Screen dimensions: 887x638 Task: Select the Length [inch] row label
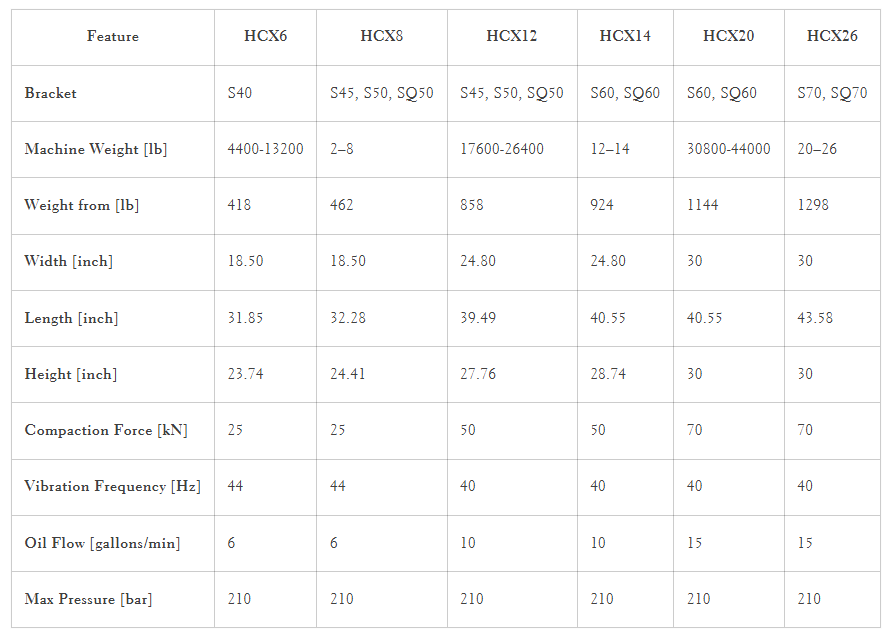(x=71, y=318)
